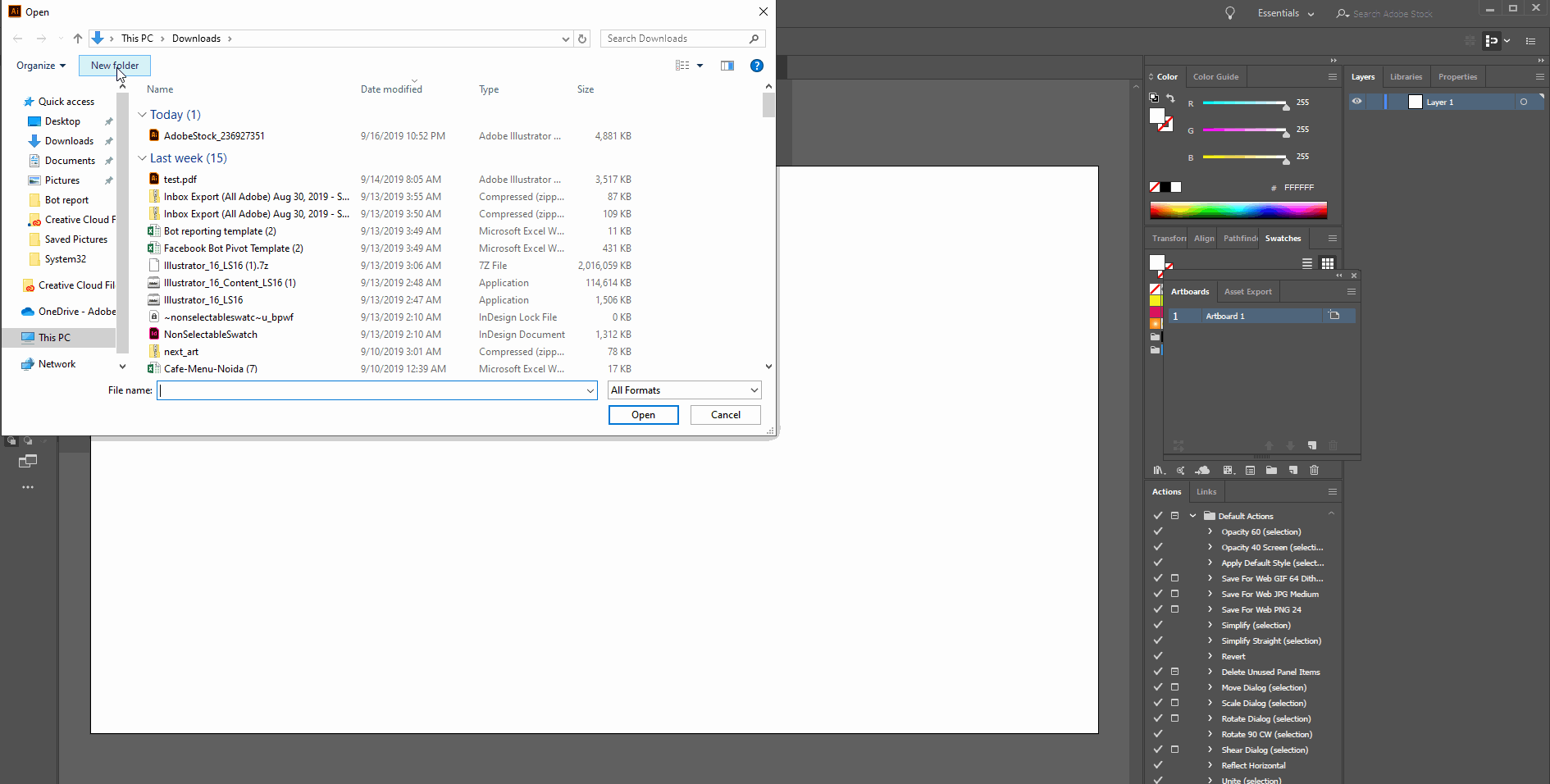This screenshot has height=784, width=1550.
Task: Switch to the Pathfinder tab
Action: coord(1240,238)
